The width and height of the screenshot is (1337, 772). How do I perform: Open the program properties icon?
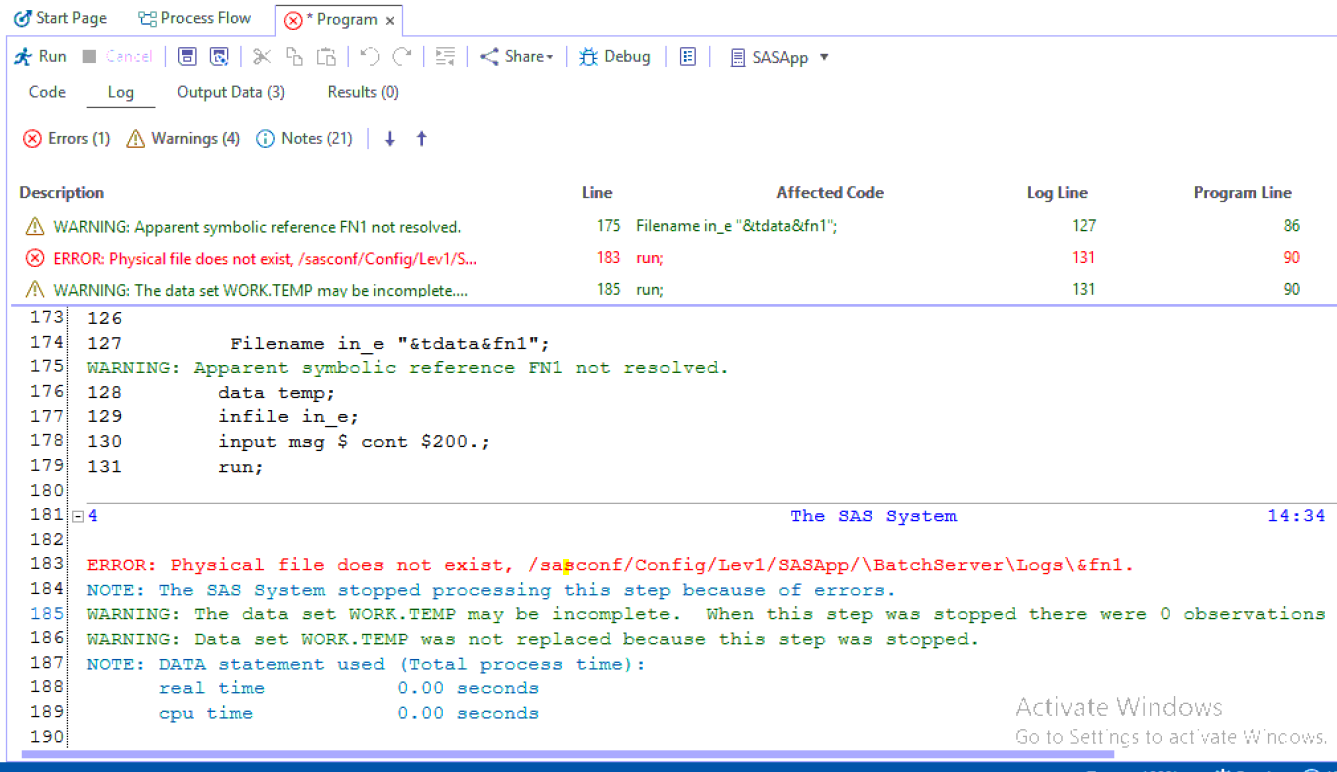(x=688, y=57)
